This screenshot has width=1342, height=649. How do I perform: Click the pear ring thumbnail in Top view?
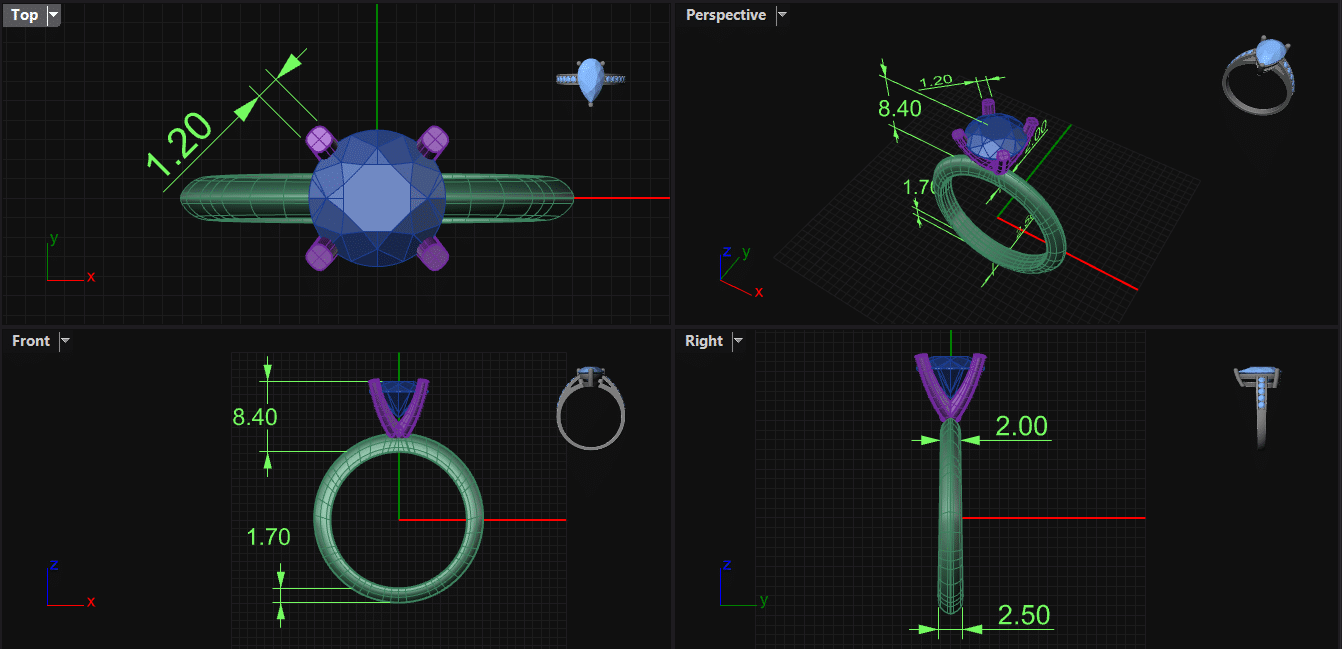tap(590, 80)
